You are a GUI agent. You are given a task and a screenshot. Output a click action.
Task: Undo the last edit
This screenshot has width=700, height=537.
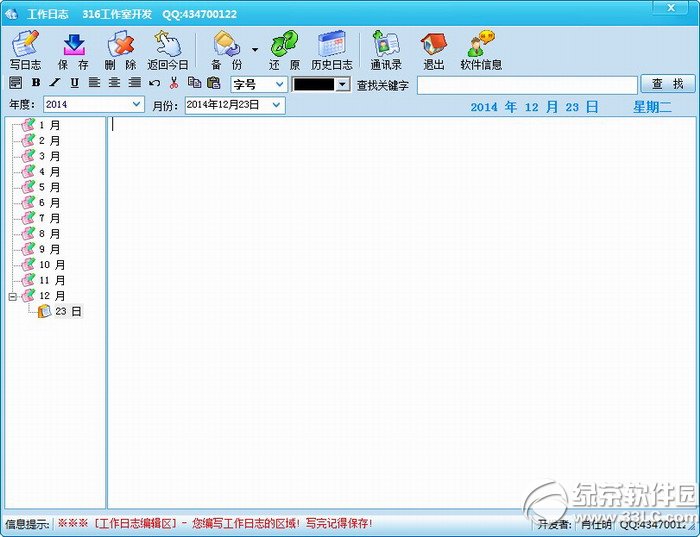coord(154,83)
